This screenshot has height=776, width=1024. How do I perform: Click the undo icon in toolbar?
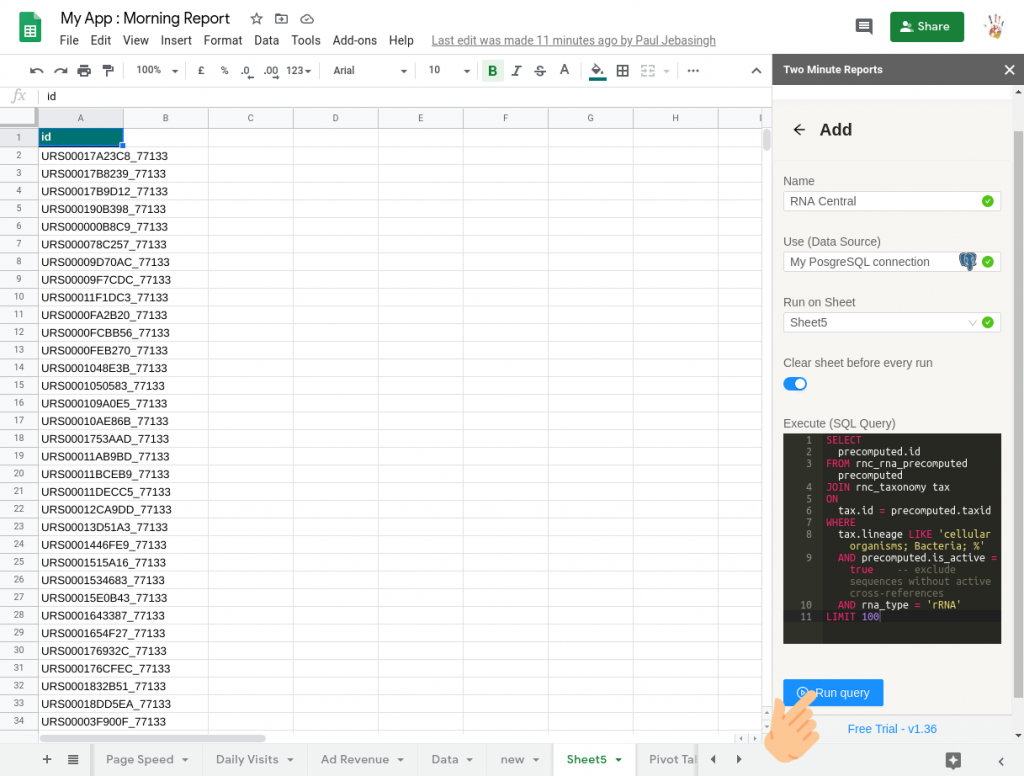(37, 71)
